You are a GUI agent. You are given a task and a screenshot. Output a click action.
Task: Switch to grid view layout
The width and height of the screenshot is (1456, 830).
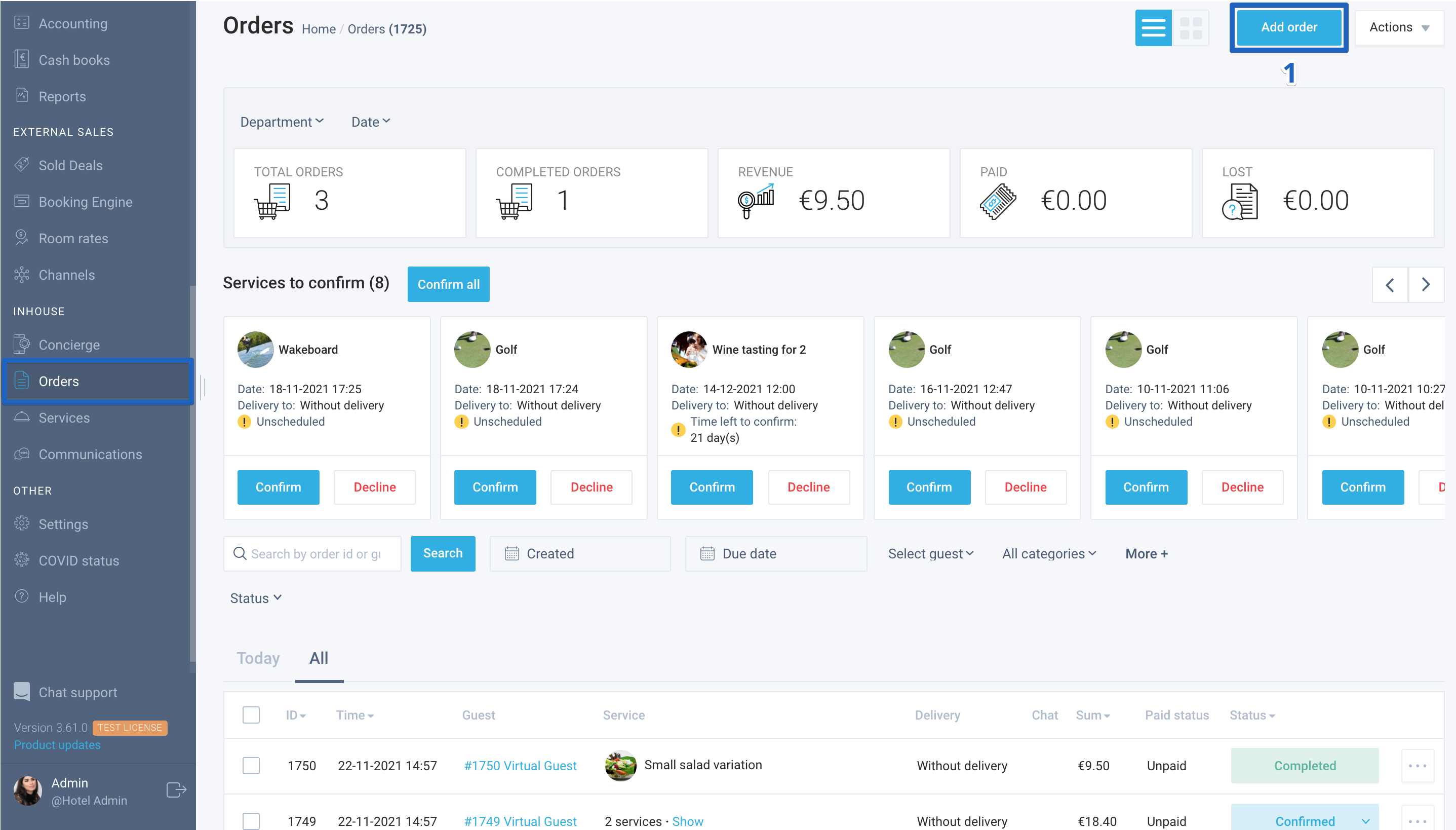(1191, 27)
